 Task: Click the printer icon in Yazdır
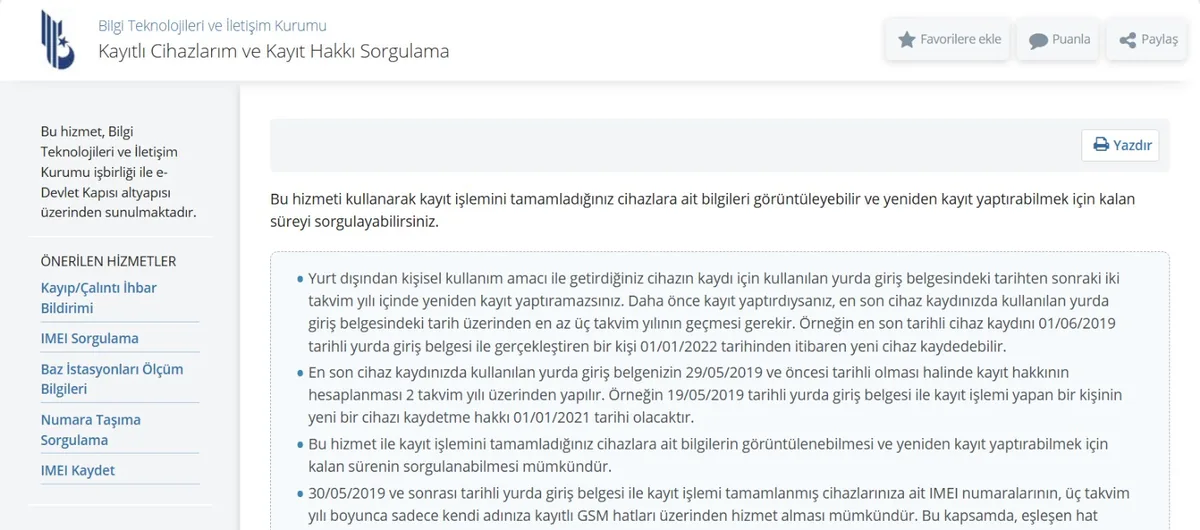pyautogui.click(x=1101, y=144)
